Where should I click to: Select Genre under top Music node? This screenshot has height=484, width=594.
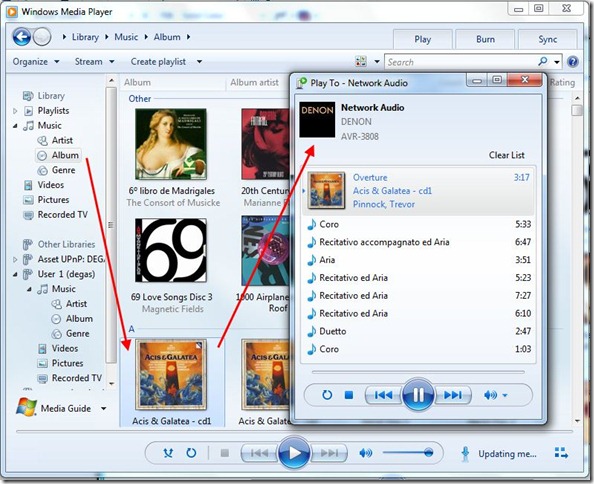pos(56,170)
